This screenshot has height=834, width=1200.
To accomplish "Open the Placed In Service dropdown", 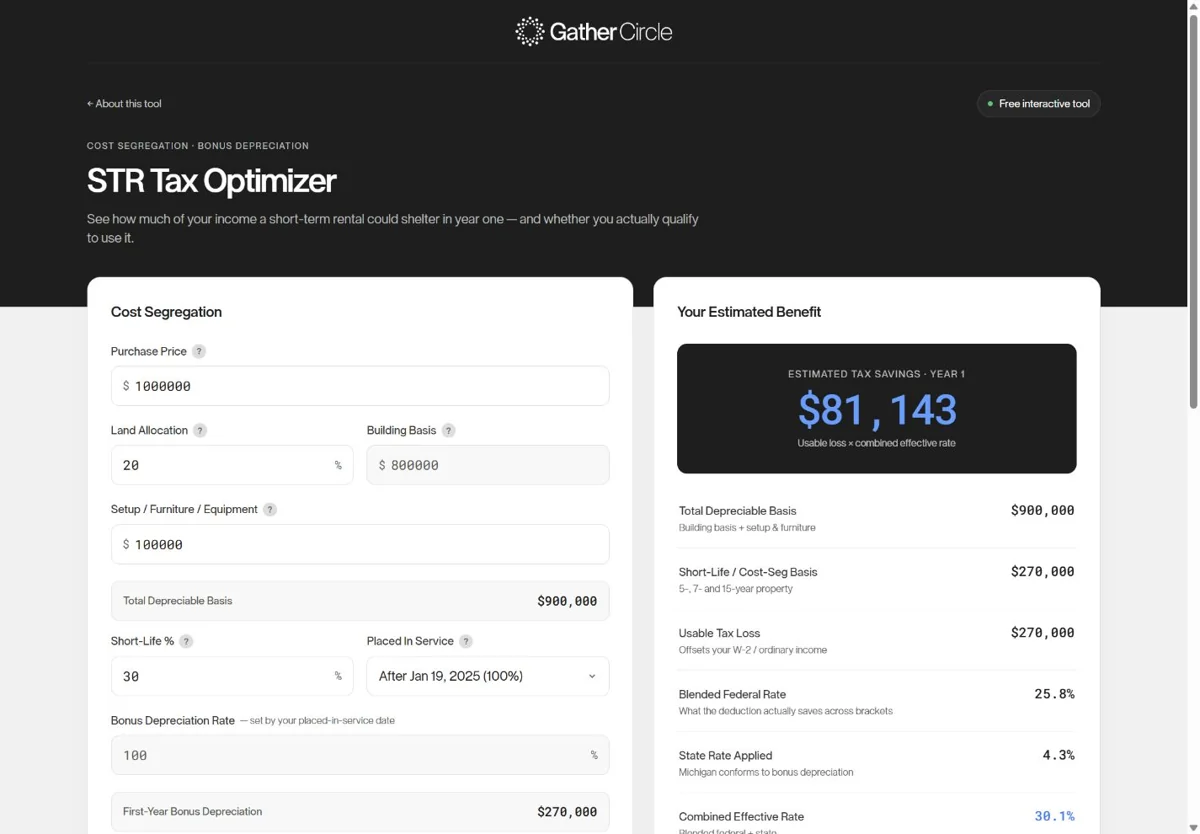I will (x=488, y=676).
